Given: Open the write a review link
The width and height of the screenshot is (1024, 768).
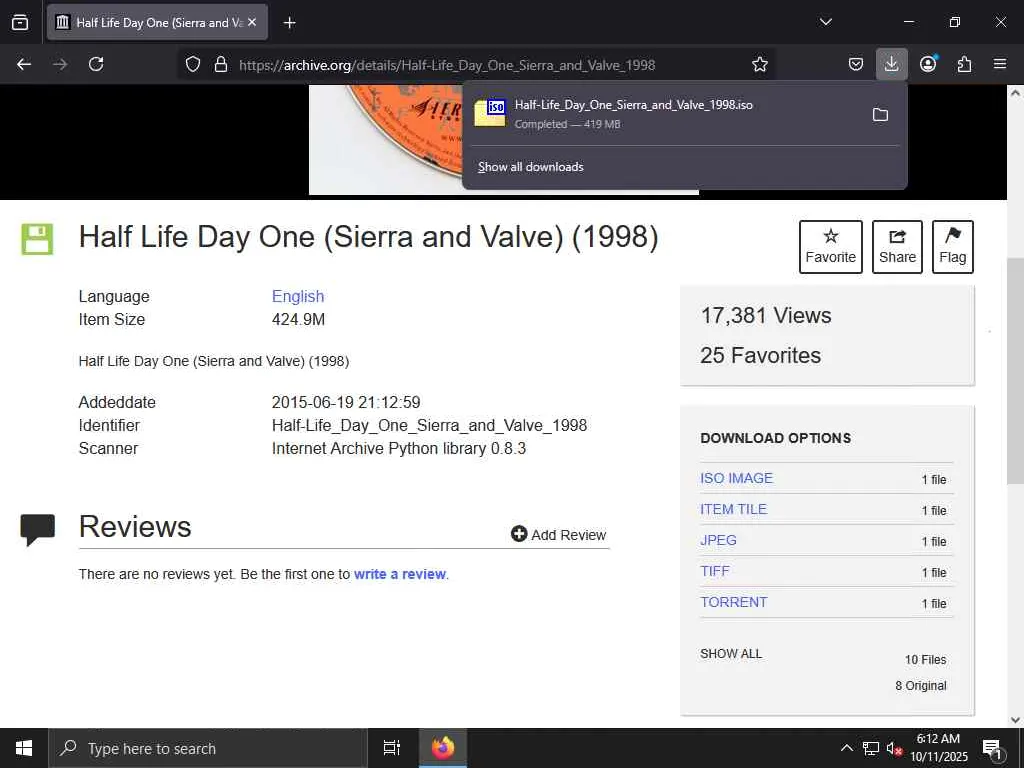Looking at the screenshot, I should pyautogui.click(x=400, y=574).
